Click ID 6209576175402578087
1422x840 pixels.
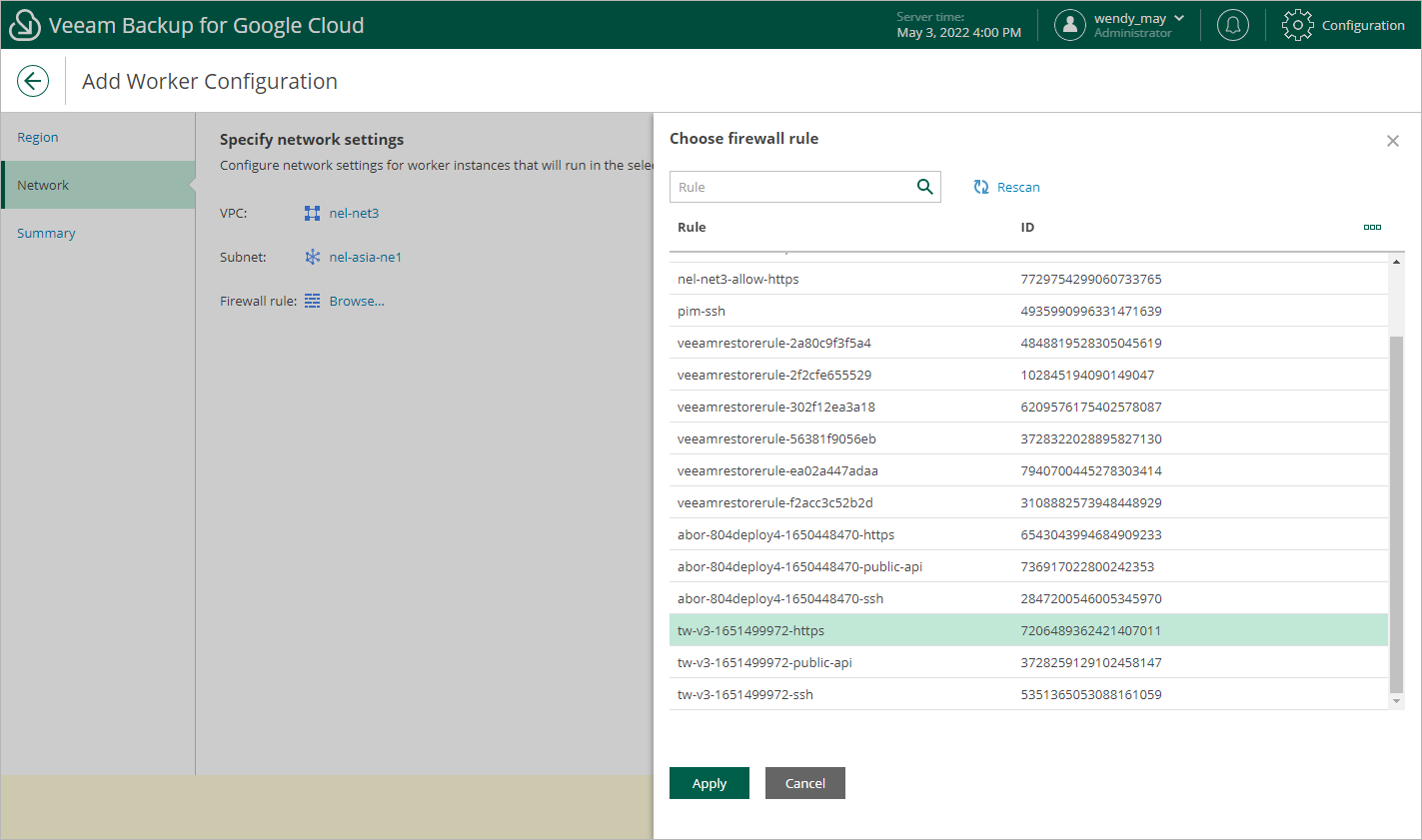(x=1091, y=407)
